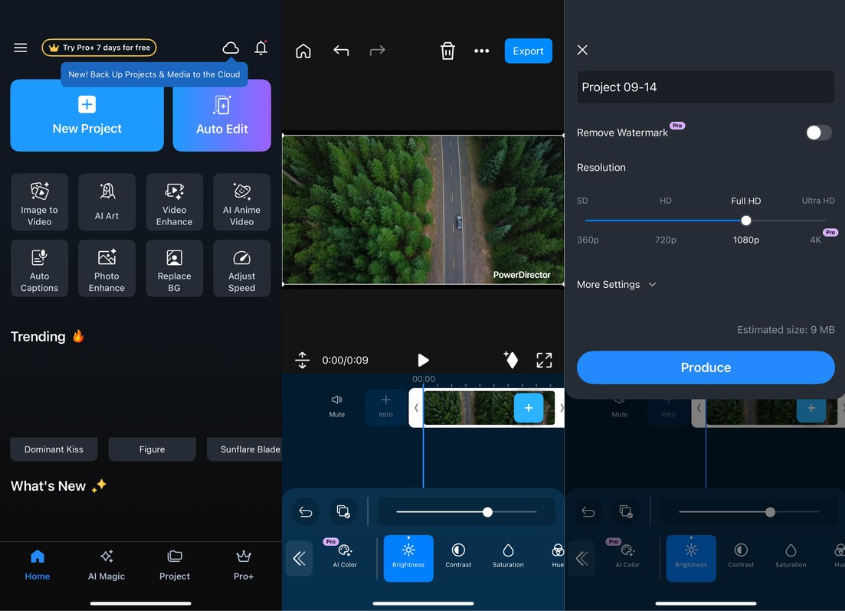The width and height of the screenshot is (845, 611).
Task: Enable Remove Watermark
Action: point(817,132)
